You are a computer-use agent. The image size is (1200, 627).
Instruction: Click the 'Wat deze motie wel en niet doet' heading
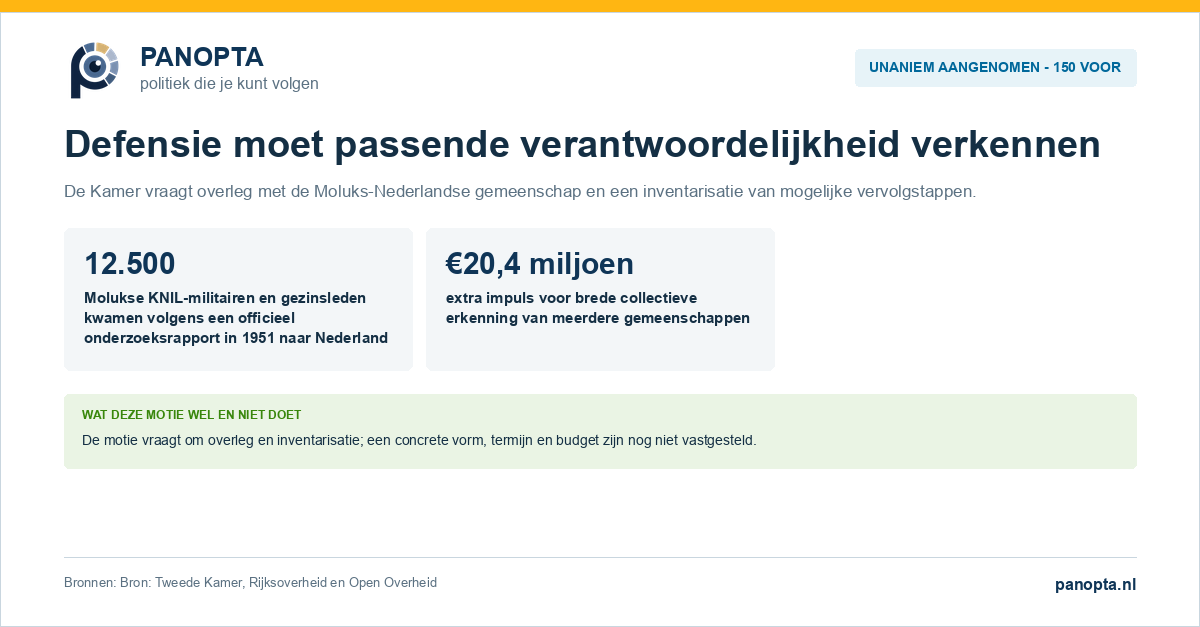point(191,414)
